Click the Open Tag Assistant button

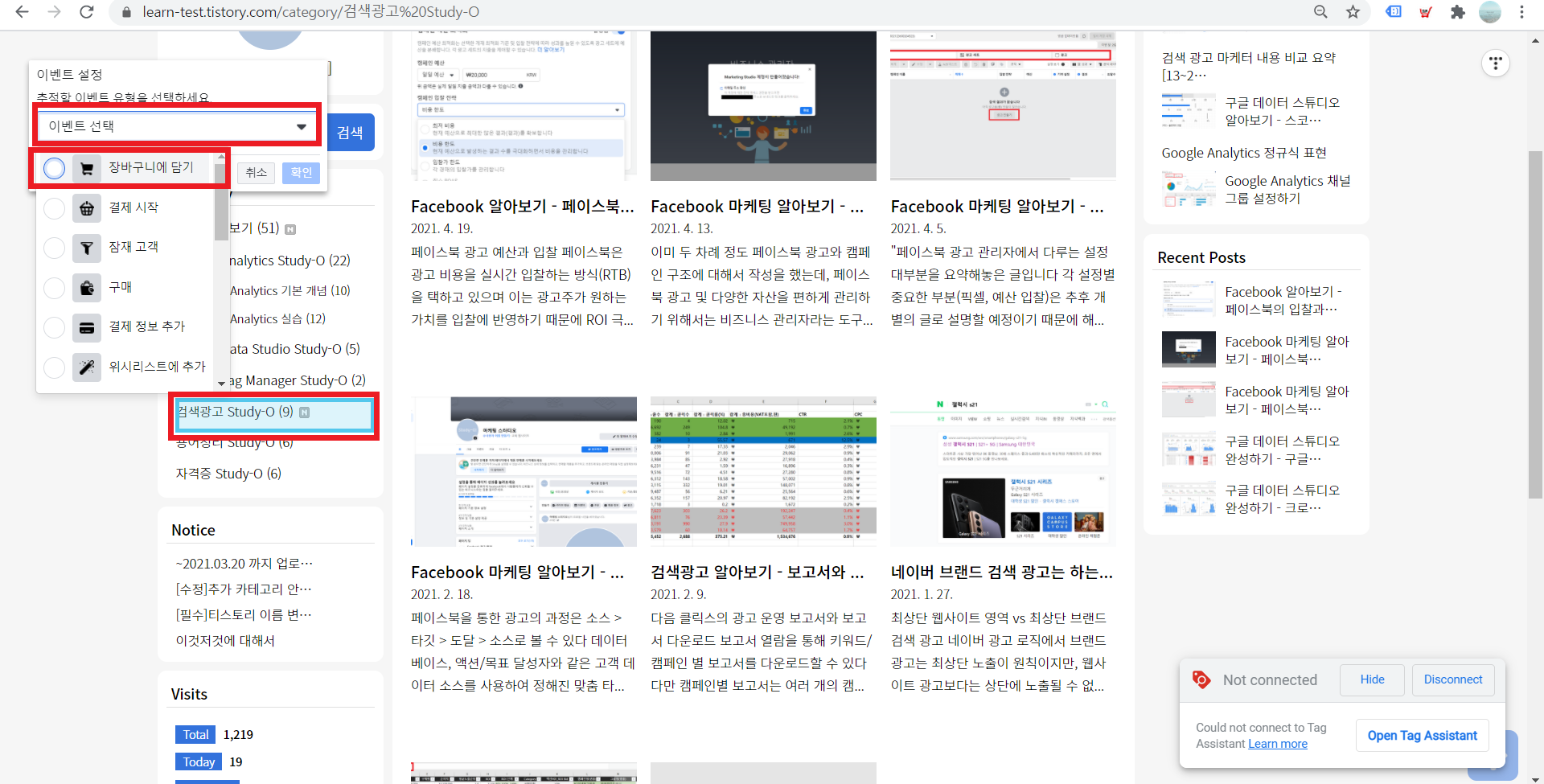tap(1422, 736)
